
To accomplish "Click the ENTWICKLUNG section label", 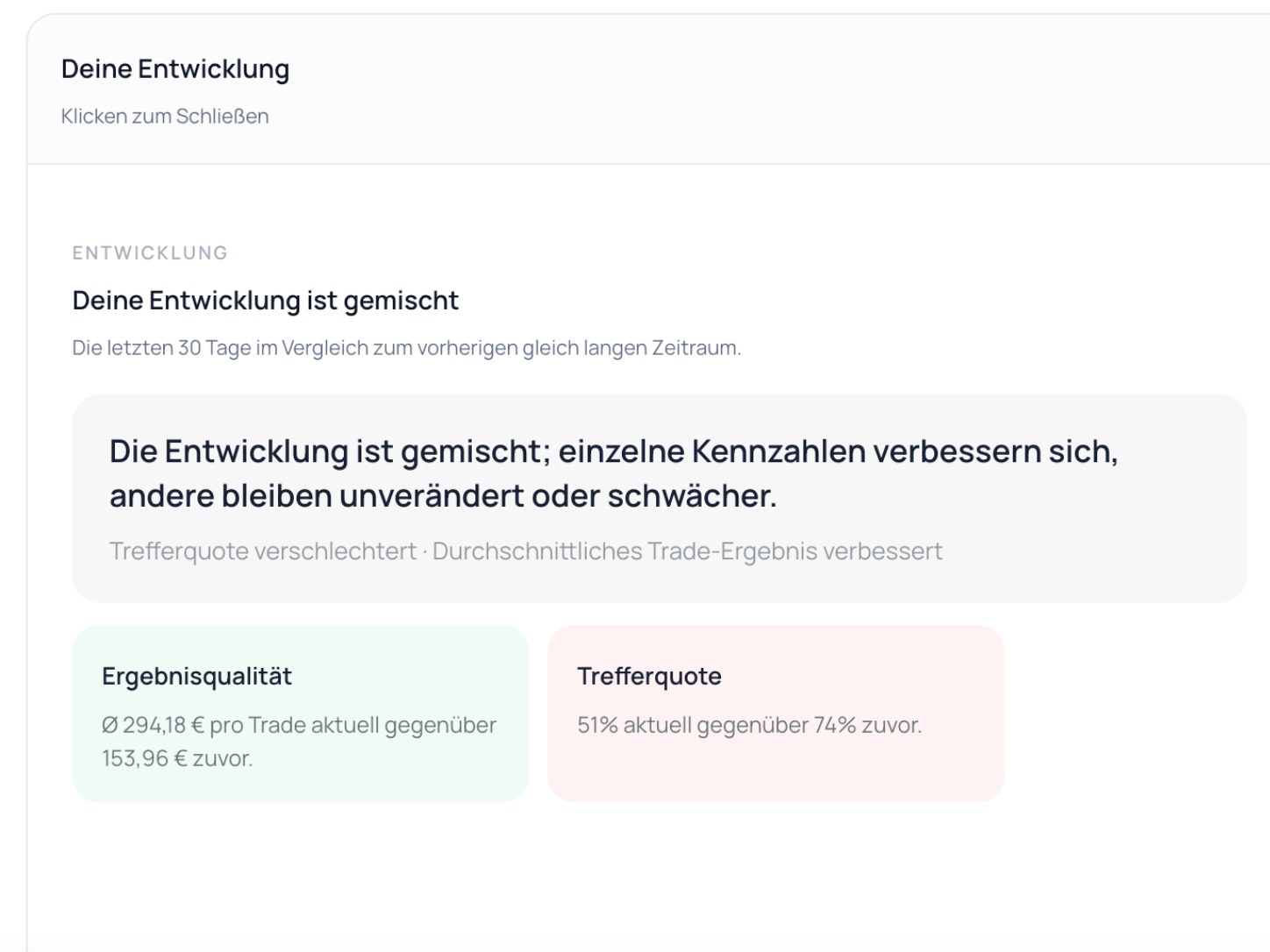I will click(x=150, y=253).
